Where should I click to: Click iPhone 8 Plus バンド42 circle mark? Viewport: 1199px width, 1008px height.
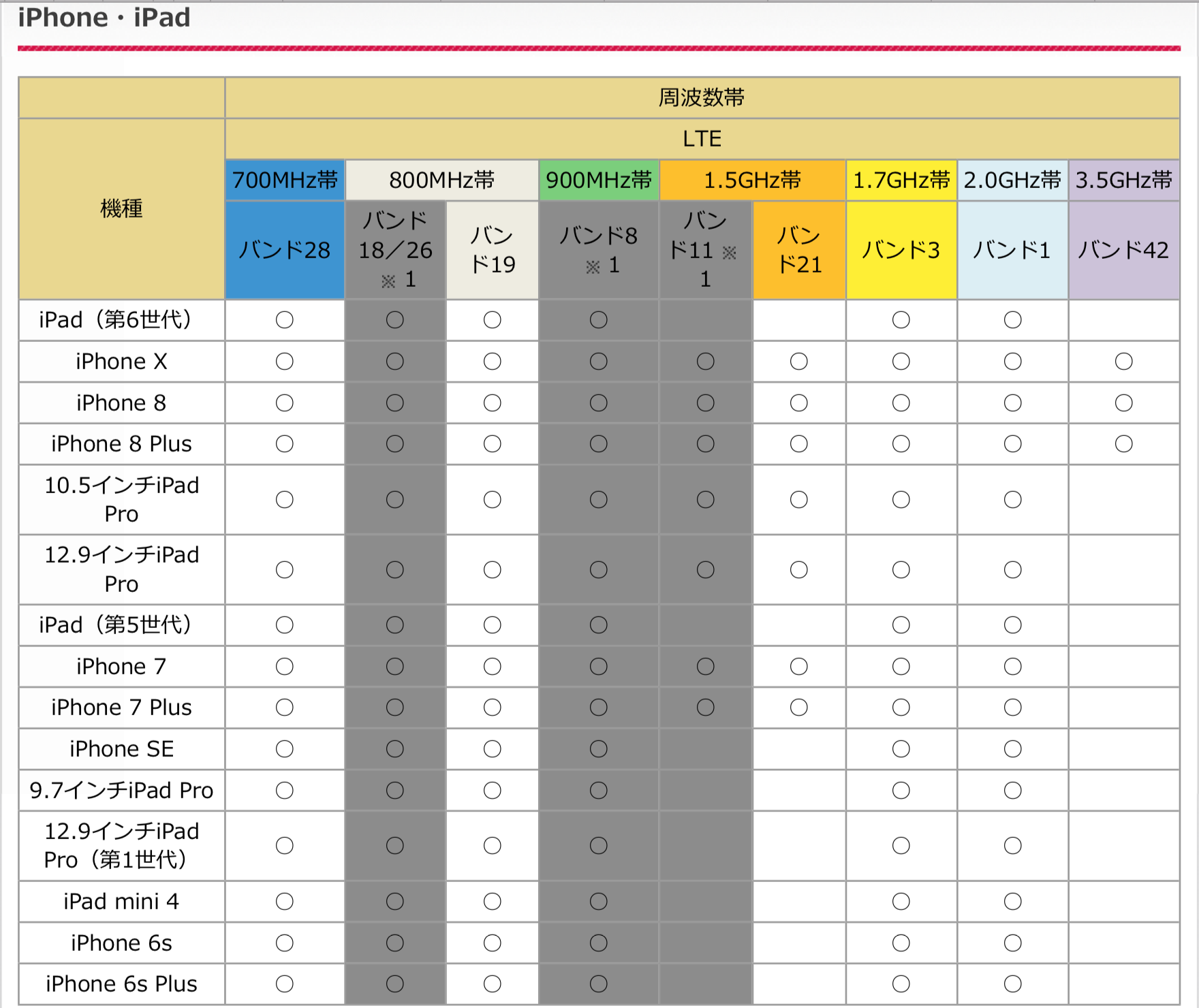[1124, 444]
